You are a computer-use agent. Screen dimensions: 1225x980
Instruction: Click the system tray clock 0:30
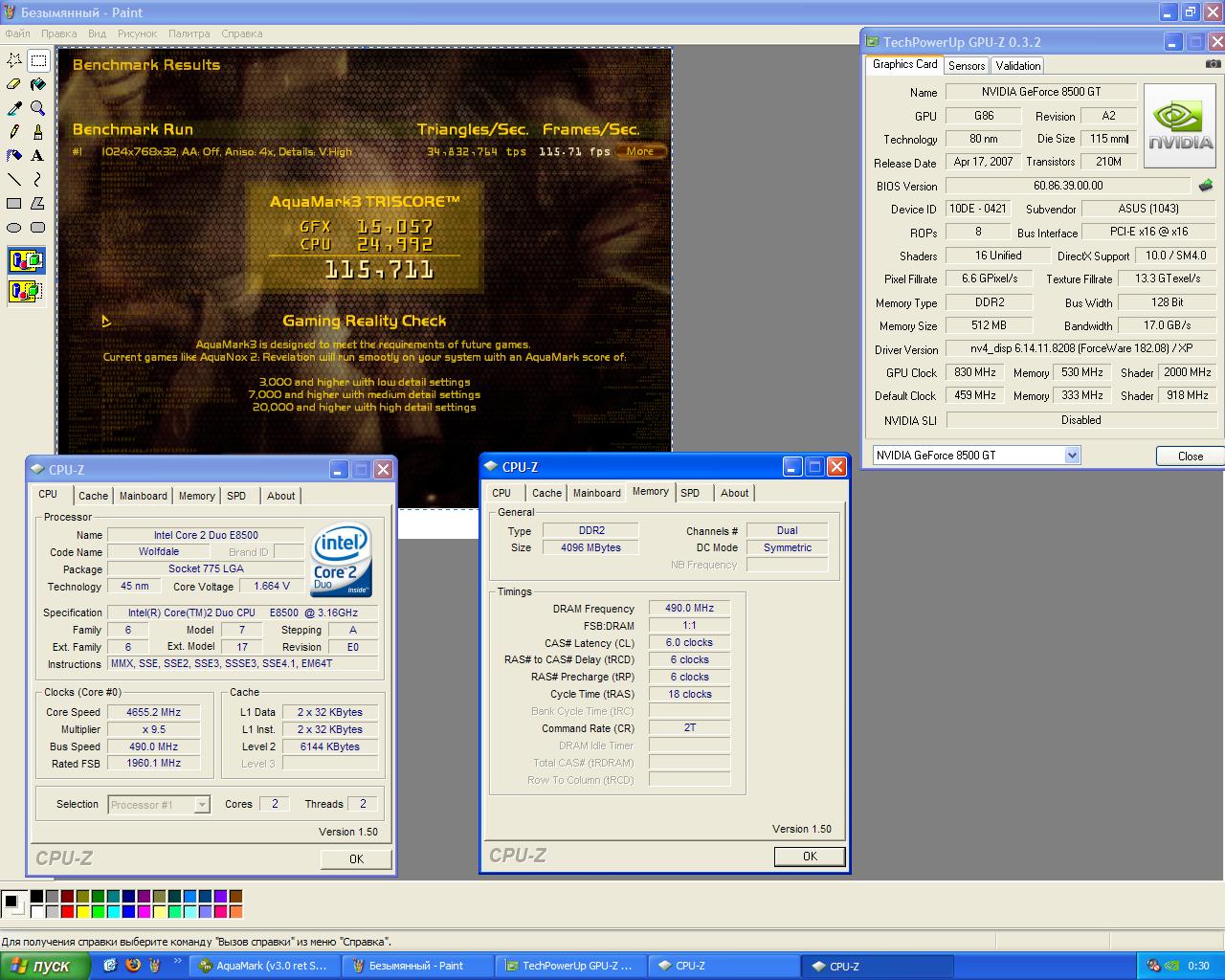click(x=1198, y=966)
